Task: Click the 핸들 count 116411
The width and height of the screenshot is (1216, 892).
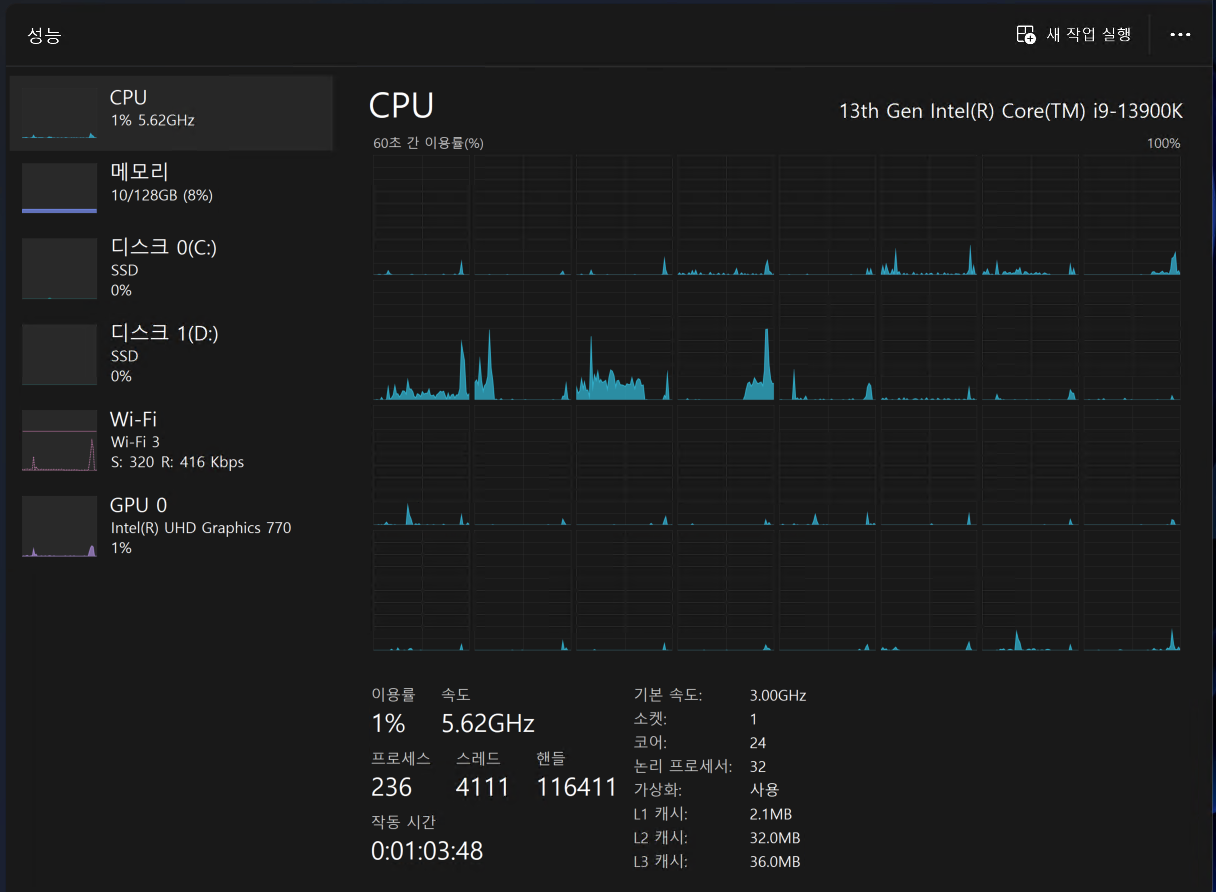Action: click(x=577, y=787)
